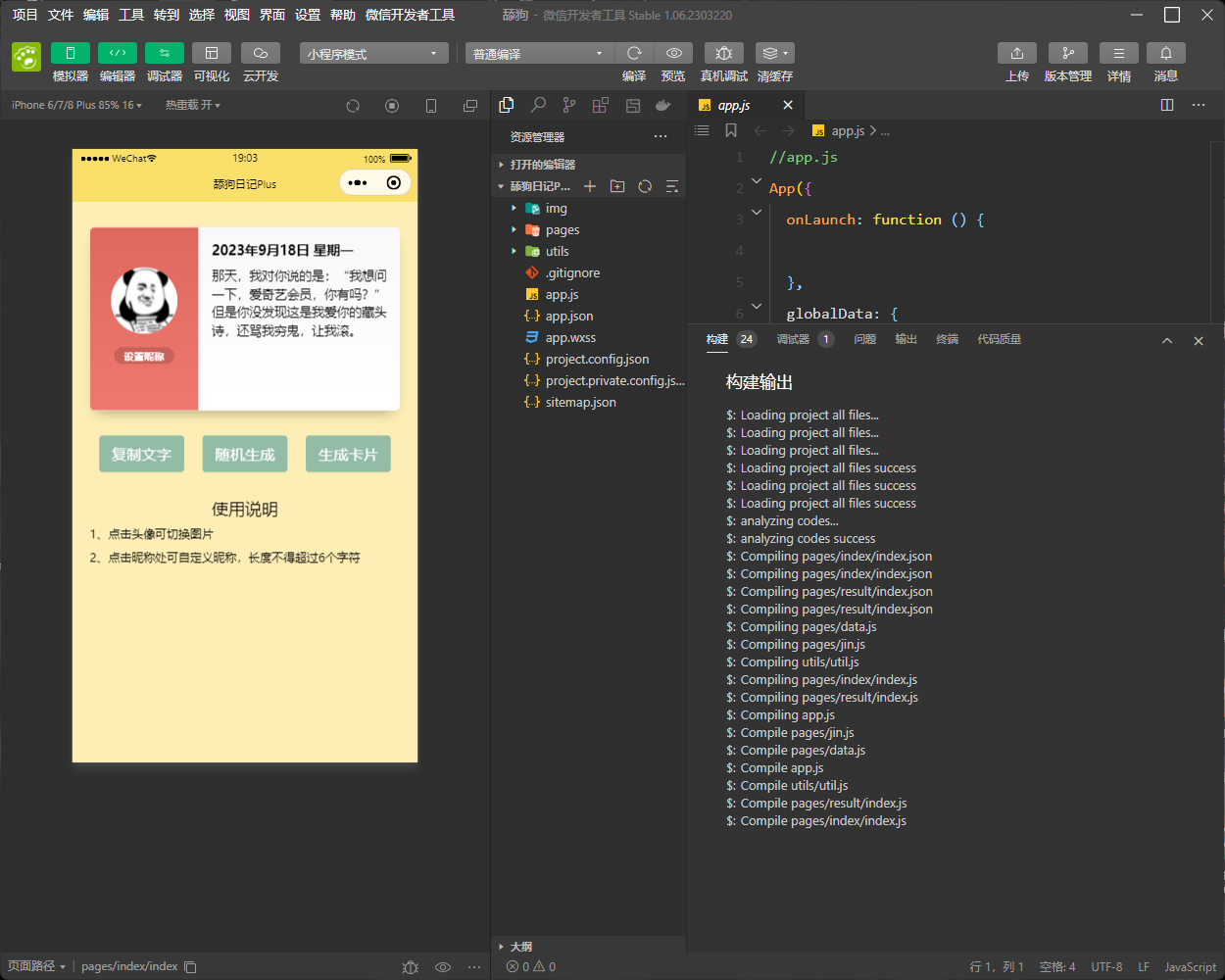The width and height of the screenshot is (1225, 980).
Task: Click the 生成卡片 button
Action: click(348, 455)
